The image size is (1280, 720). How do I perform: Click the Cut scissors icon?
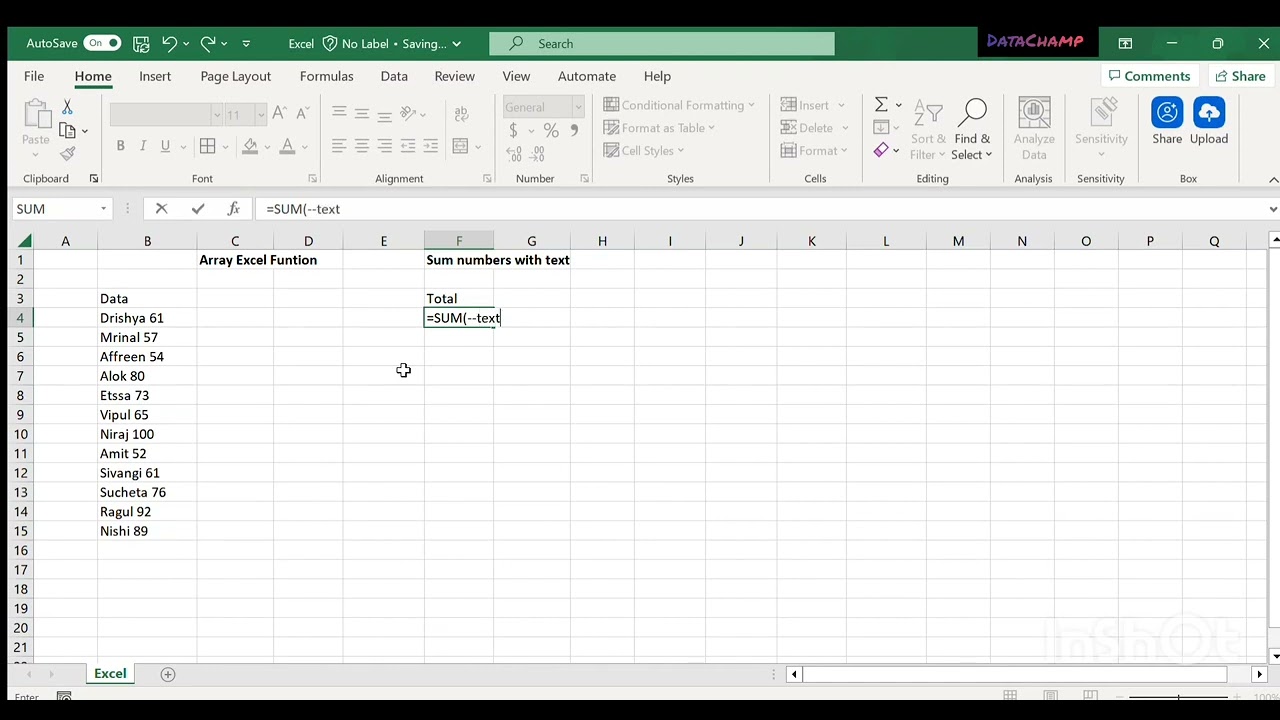[67, 106]
